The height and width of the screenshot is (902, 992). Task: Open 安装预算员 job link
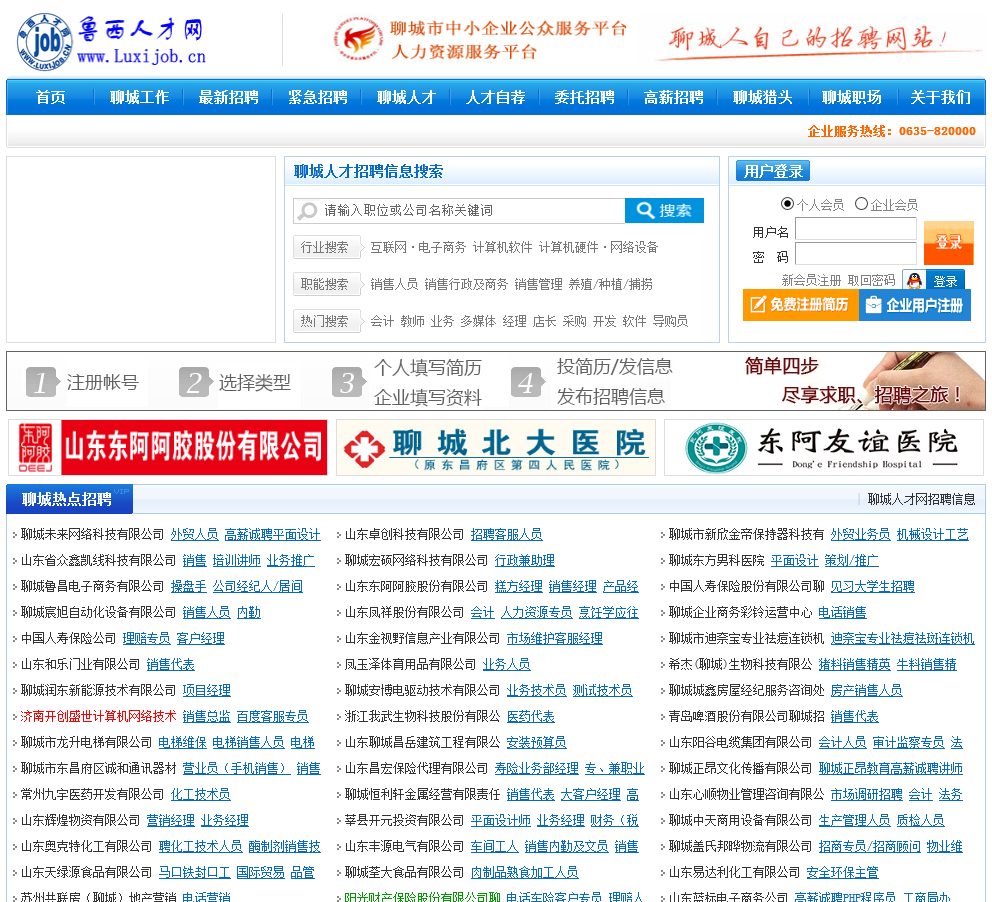pos(536,743)
